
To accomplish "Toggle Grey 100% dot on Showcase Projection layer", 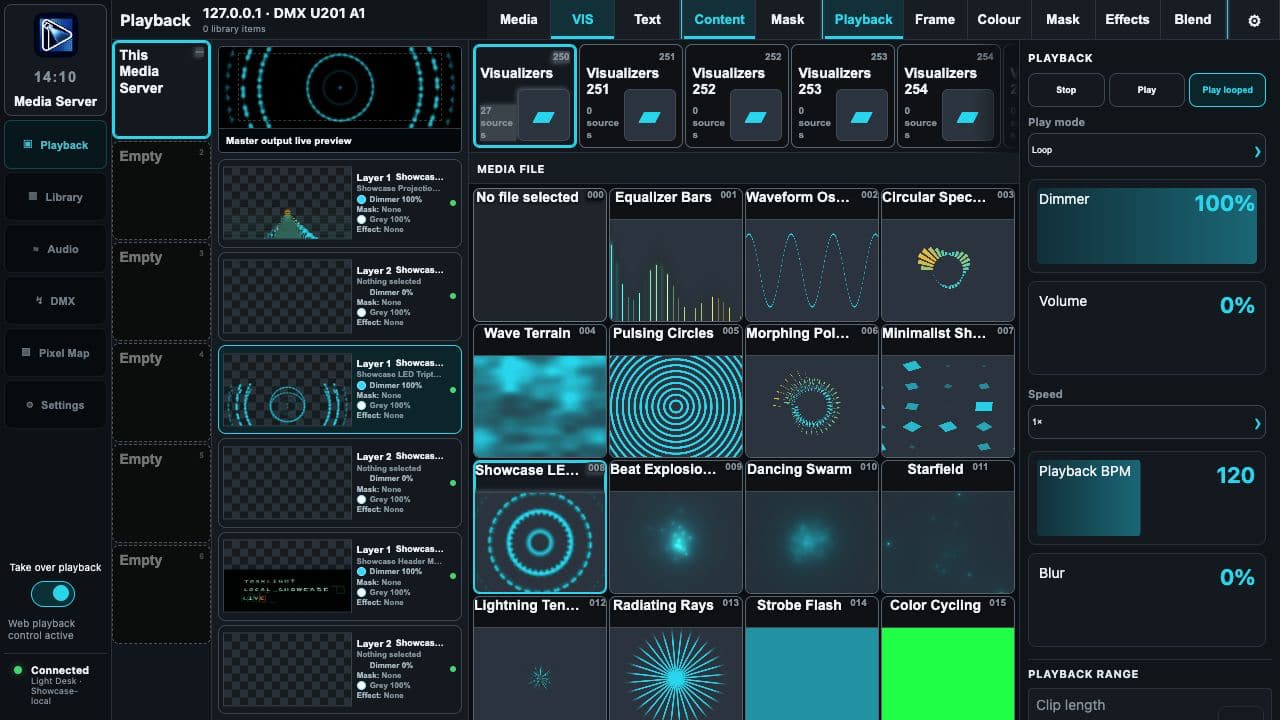I will tap(362, 219).
